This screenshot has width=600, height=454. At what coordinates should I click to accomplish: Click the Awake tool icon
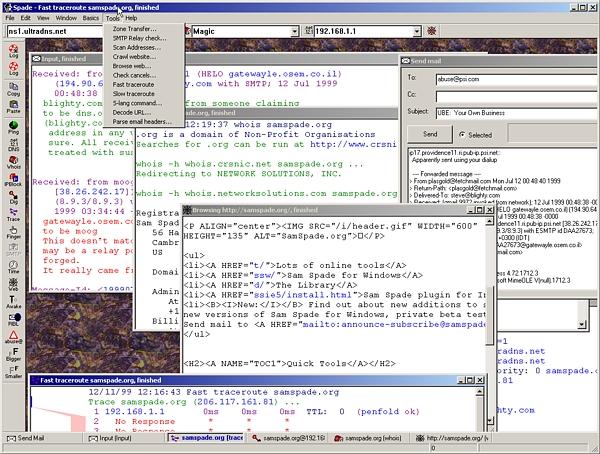point(13,302)
